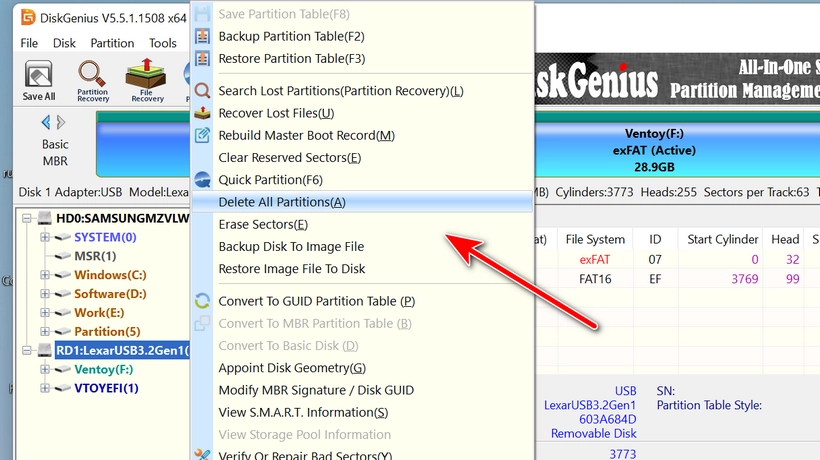Open the Partition menu
820x460 pixels.
point(112,43)
